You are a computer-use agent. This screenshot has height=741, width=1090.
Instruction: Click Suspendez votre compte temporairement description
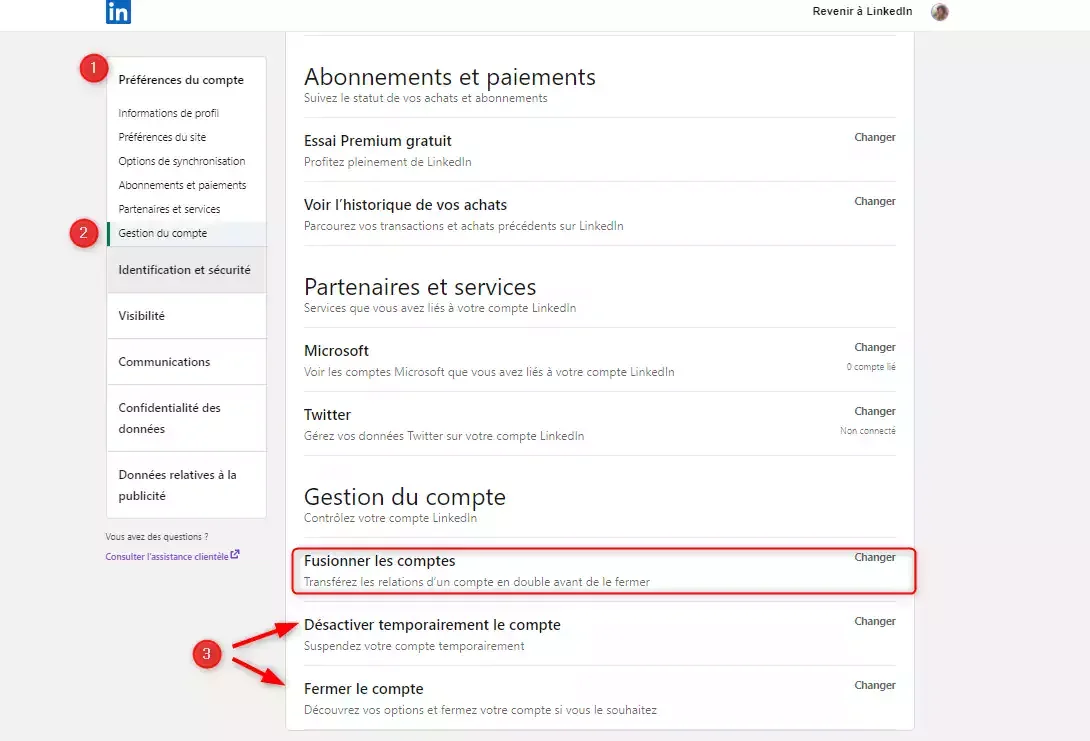tap(414, 646)
